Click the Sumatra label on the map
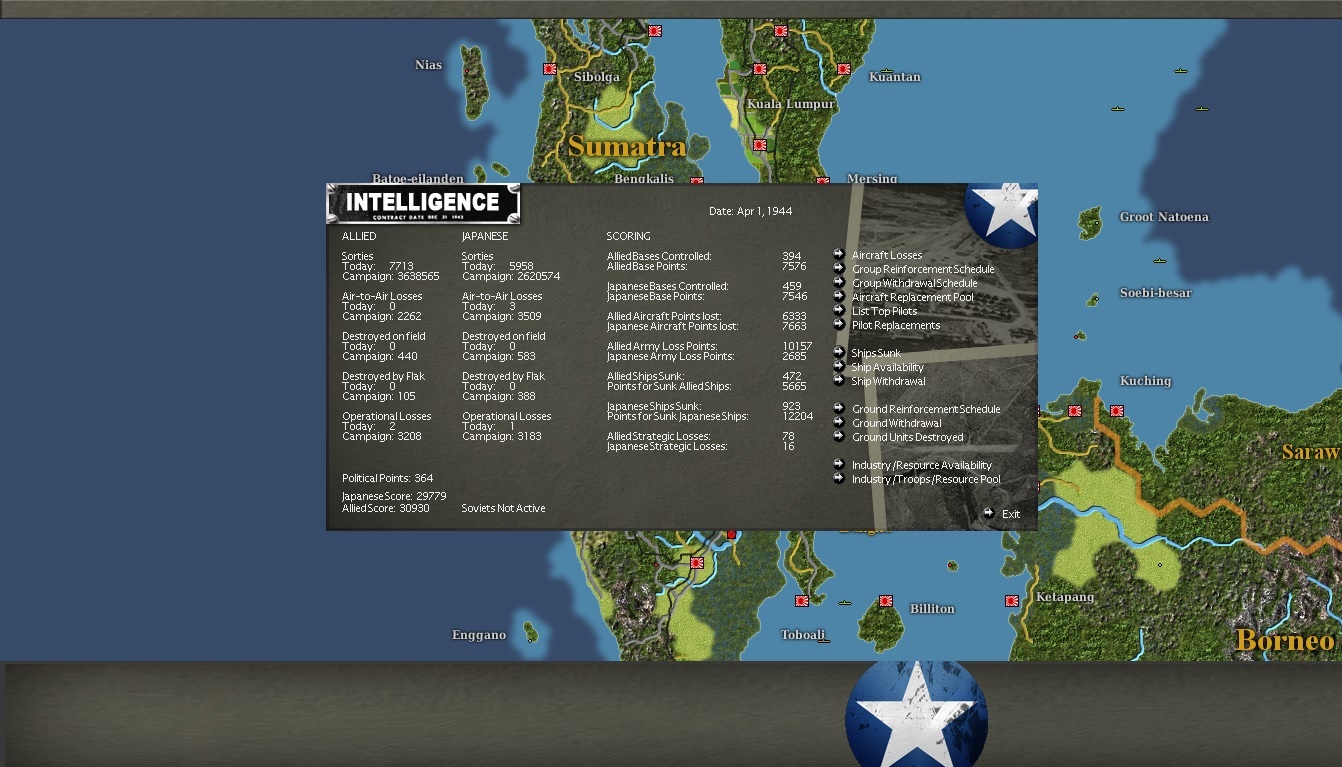This screenshot has height=767, width=1342. pos(627,147)
